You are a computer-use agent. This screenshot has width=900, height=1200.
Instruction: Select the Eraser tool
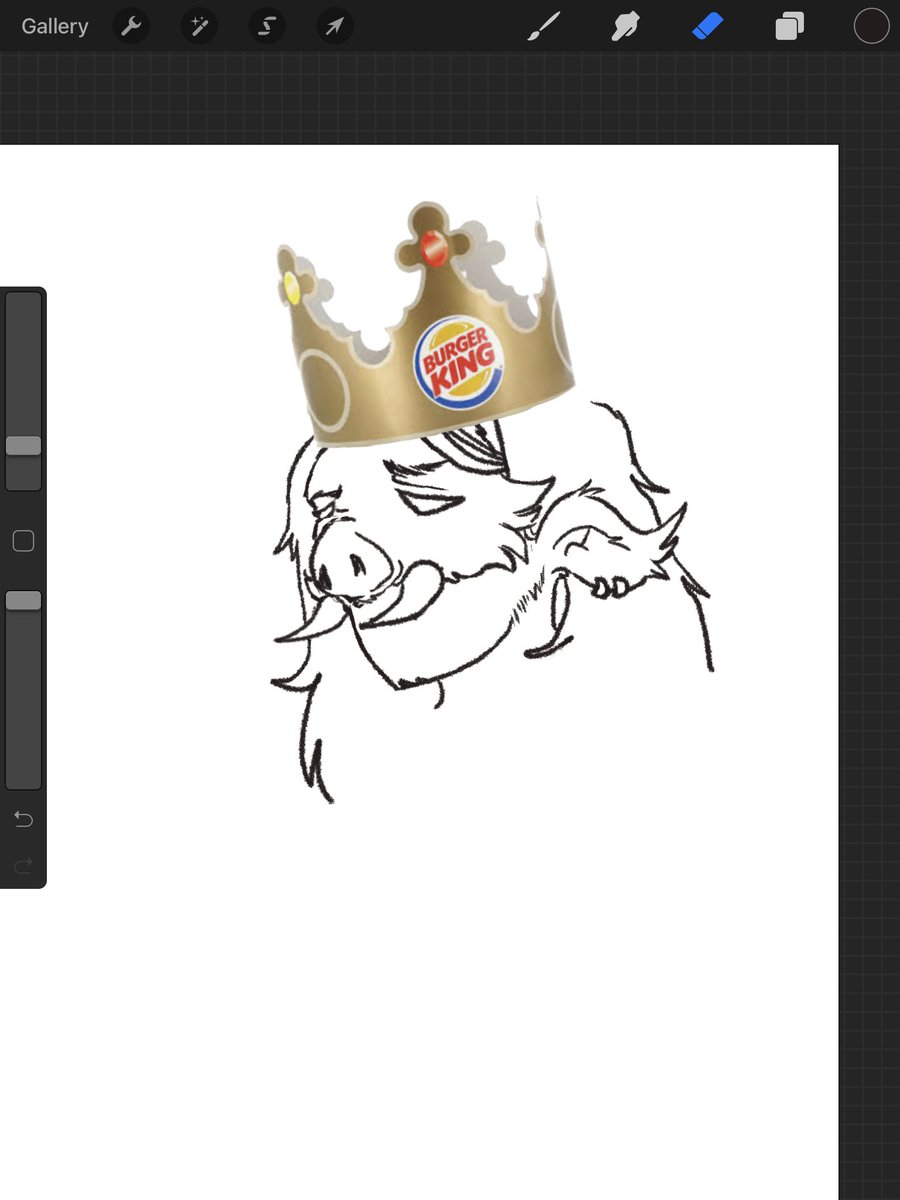707,26
